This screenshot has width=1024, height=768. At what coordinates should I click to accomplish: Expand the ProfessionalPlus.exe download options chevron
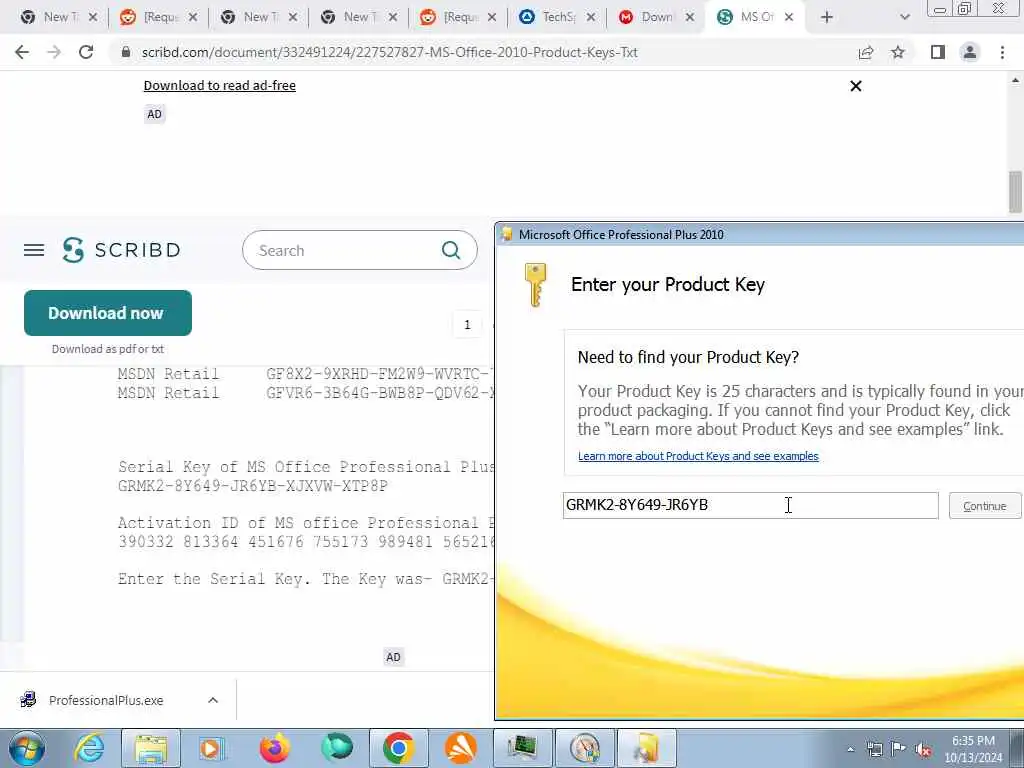click(x=213, y=700)
